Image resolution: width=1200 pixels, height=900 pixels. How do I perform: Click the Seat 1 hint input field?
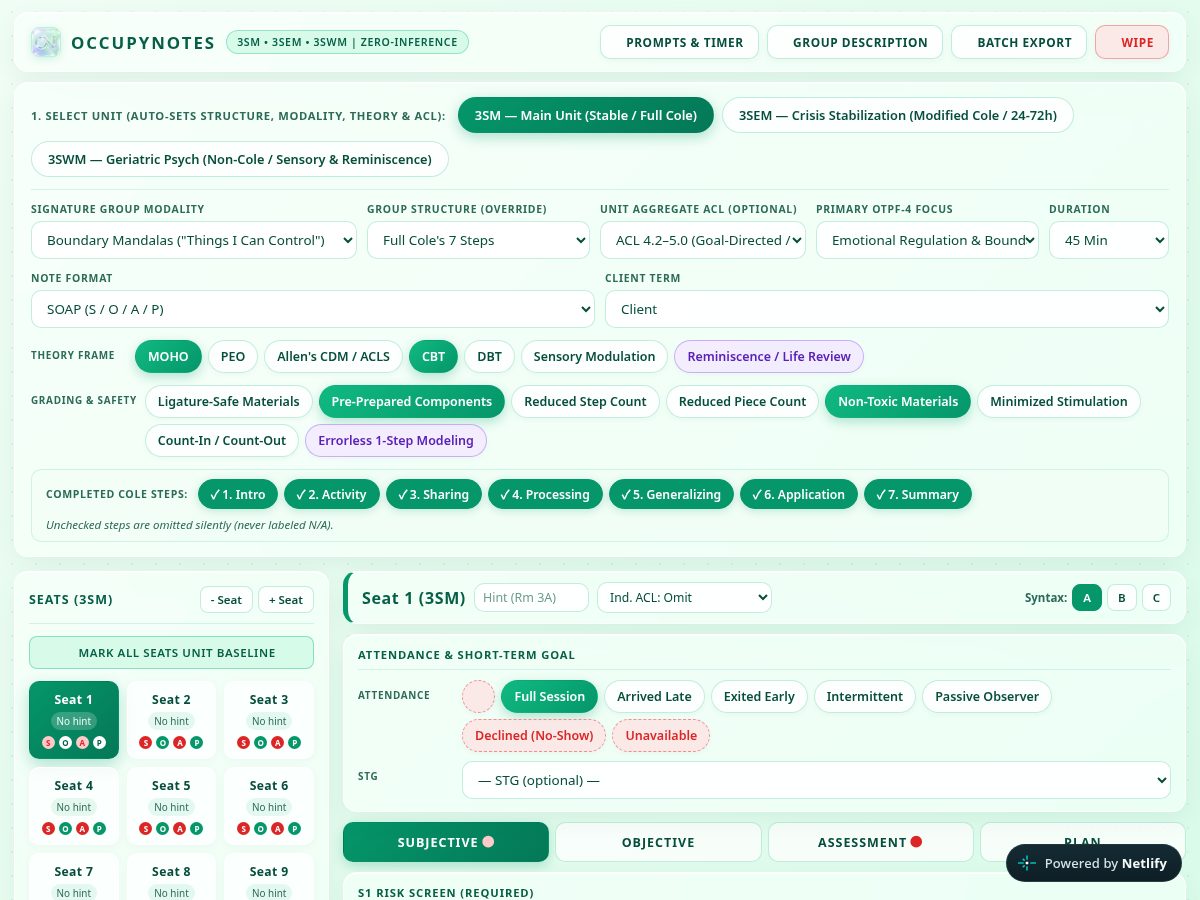coord(530,598)
